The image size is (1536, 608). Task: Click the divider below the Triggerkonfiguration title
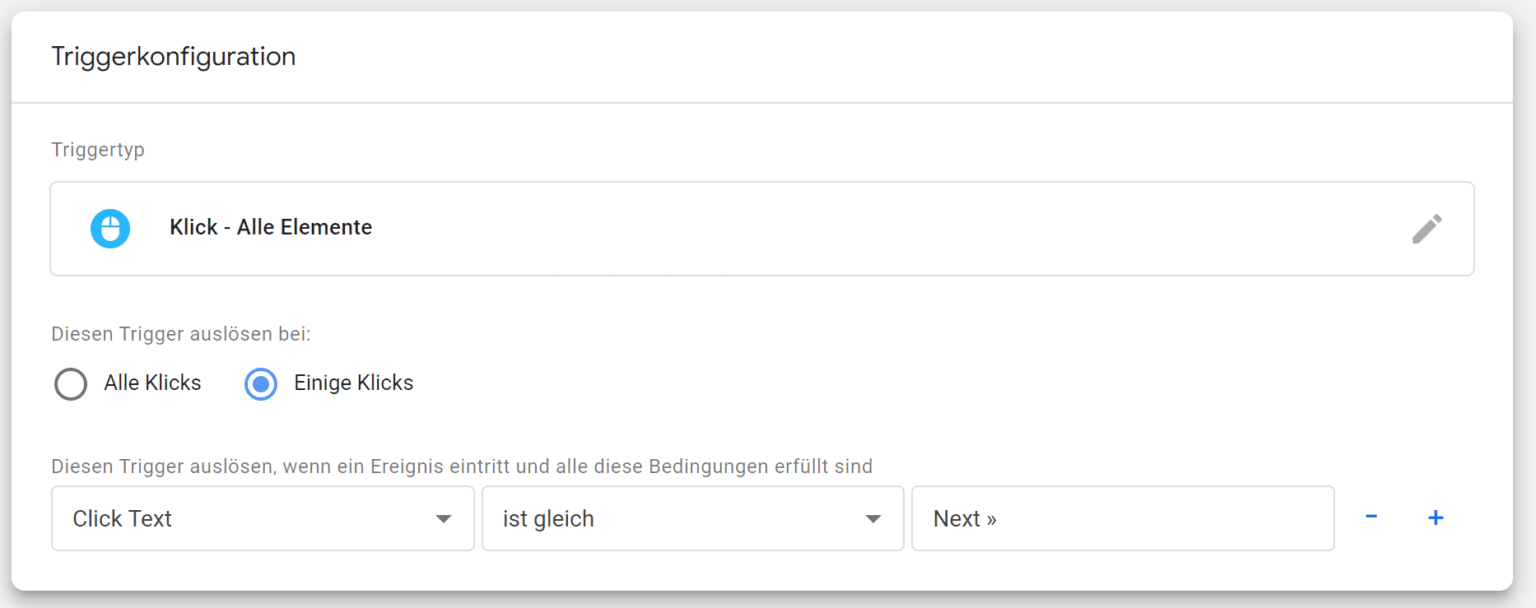(760, 103)
